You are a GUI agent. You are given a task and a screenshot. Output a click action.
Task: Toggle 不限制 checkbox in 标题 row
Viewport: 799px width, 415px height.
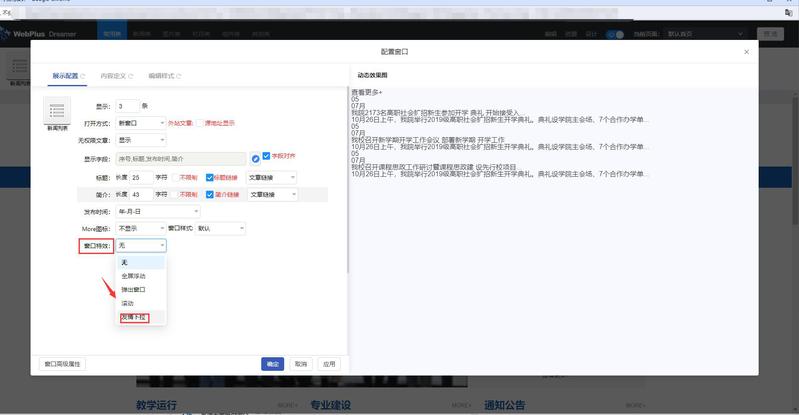[175, 177]
